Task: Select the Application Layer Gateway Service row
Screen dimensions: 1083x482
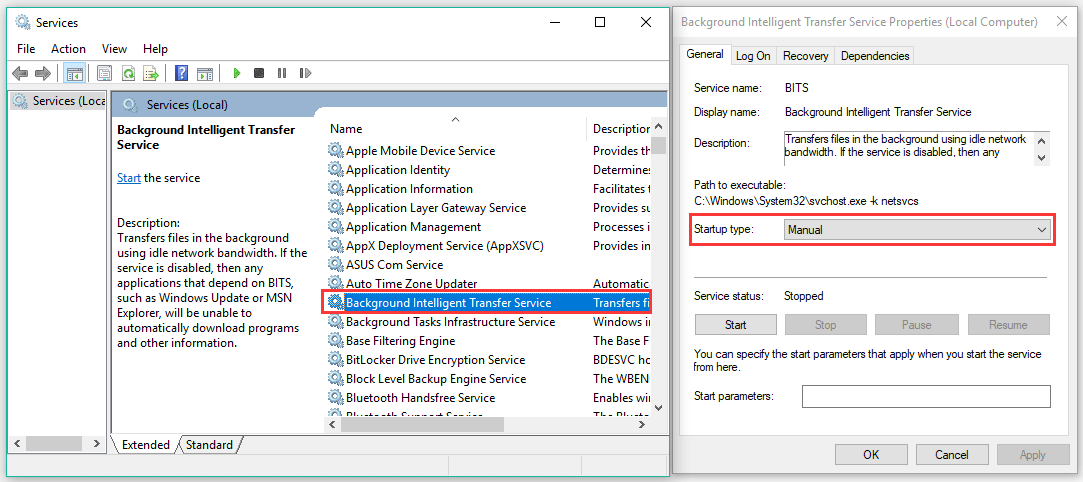Action: [x=488, y=207]
